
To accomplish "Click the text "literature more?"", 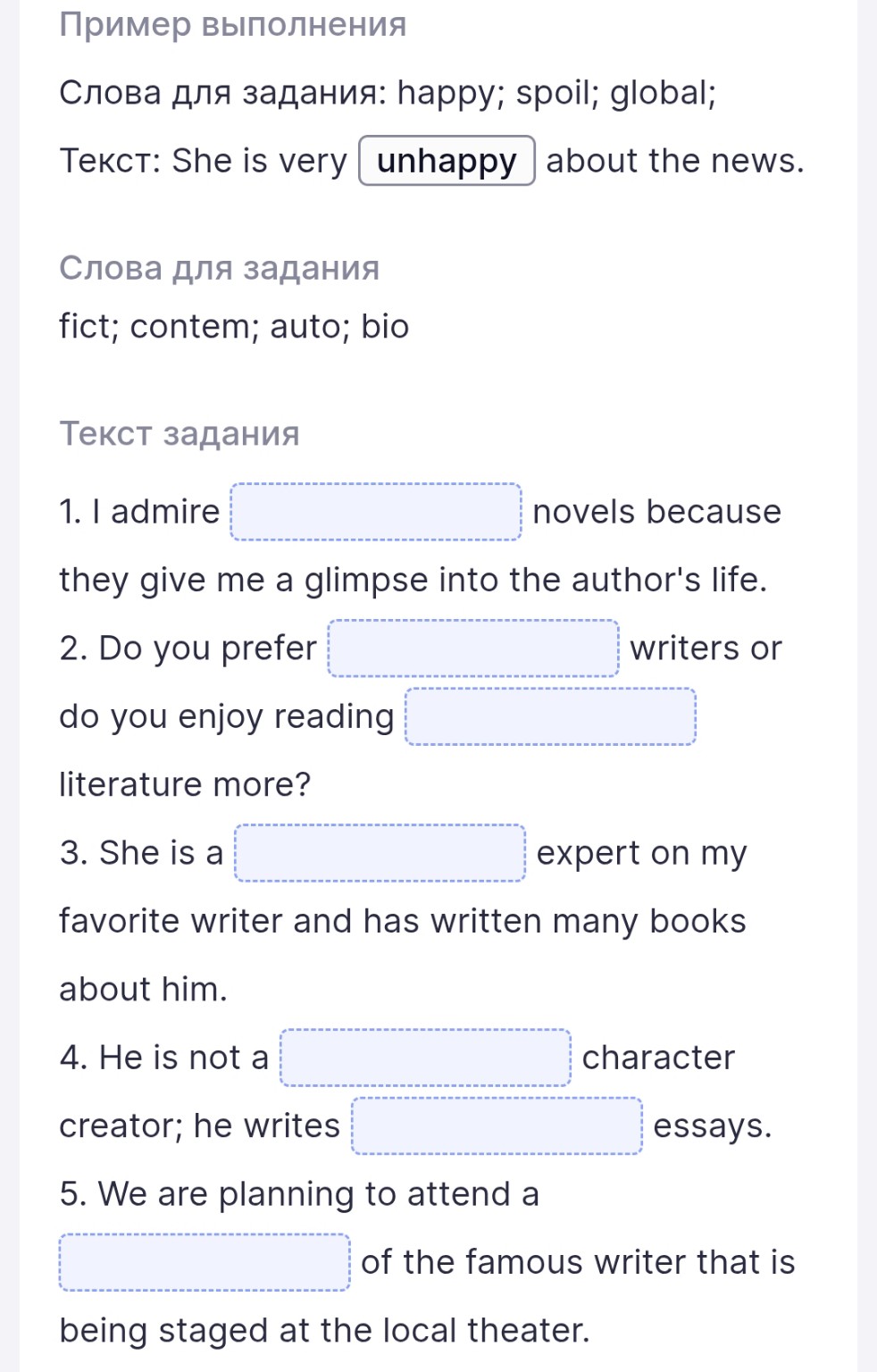I will click(185, 784).
